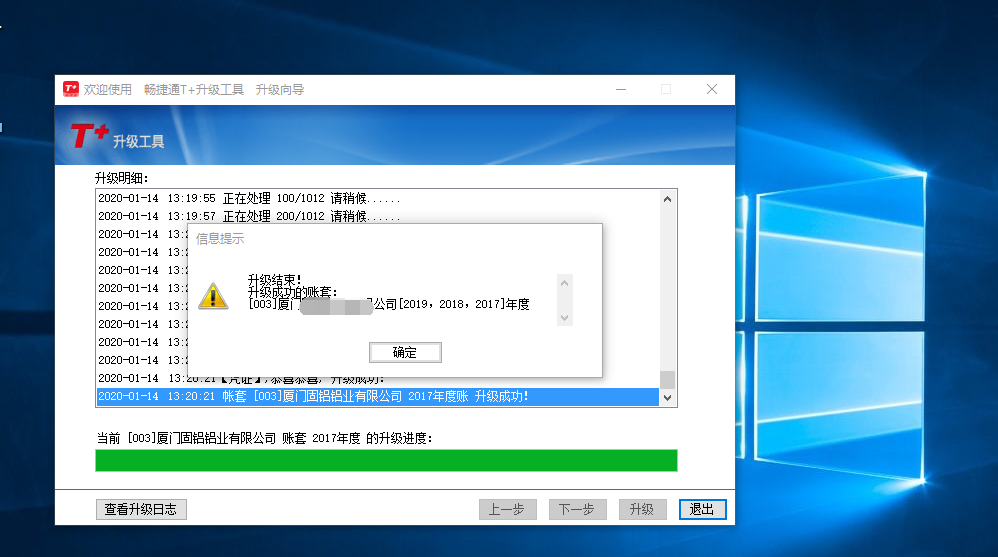
Task: Click the log list scrollbar thumb
Action: tap(667, 379)
